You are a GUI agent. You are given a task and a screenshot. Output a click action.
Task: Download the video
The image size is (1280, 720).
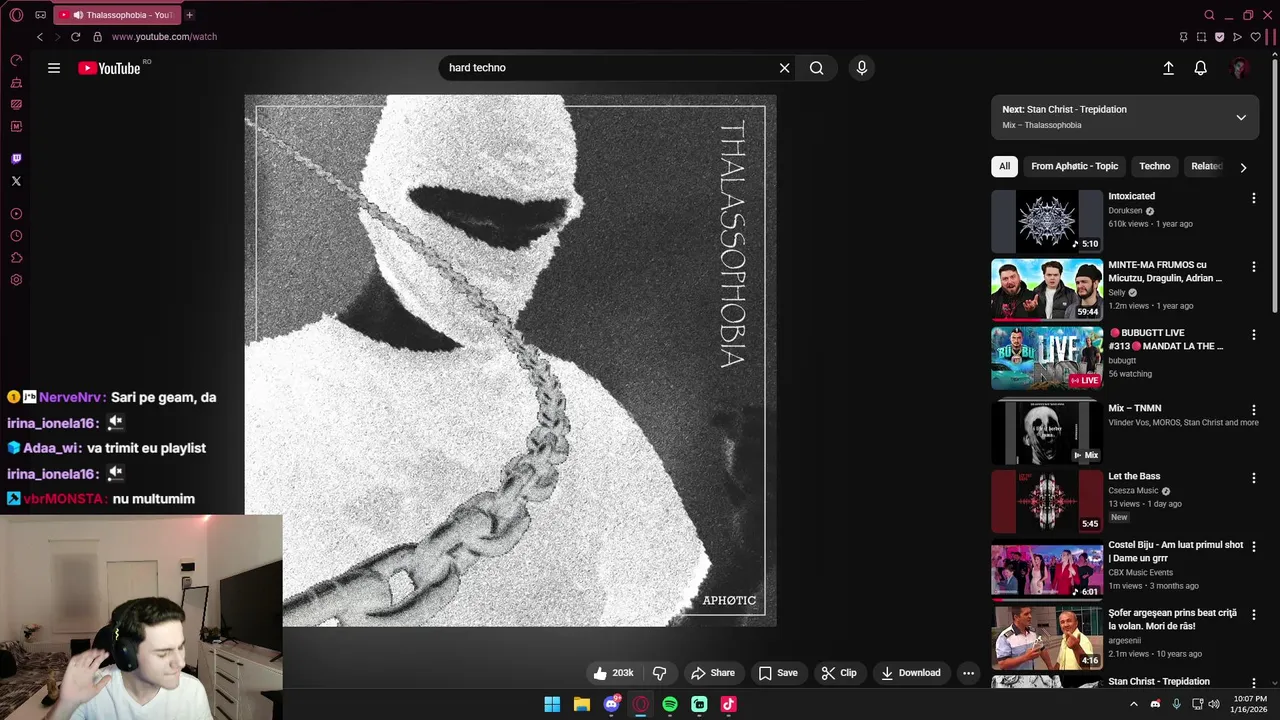pyautogui.click(x=911, y=673)
